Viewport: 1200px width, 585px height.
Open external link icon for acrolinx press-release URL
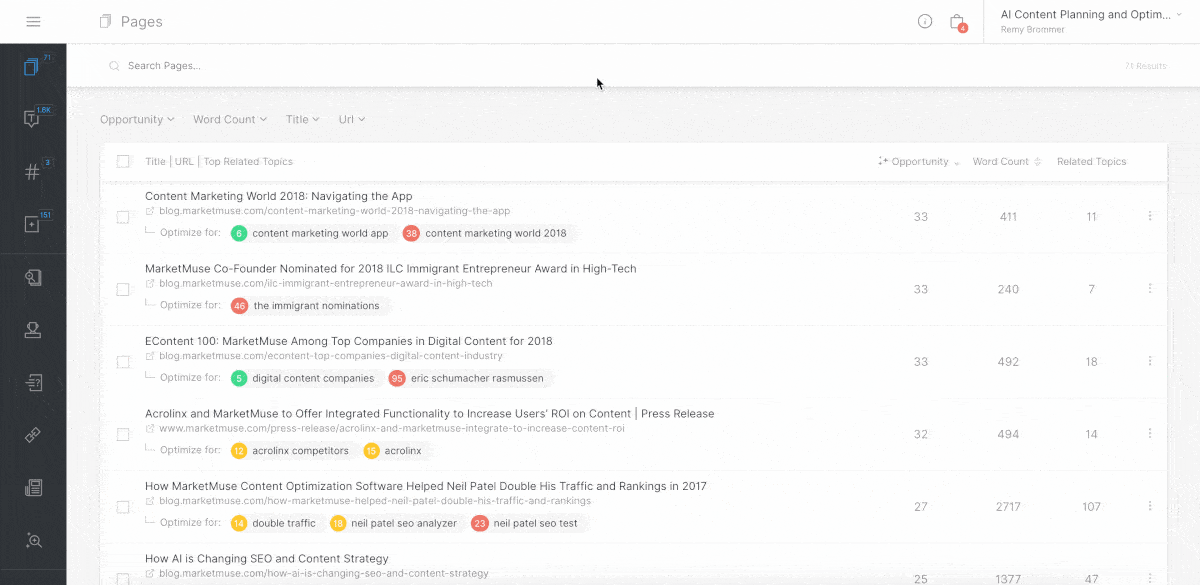click(150, 428)
